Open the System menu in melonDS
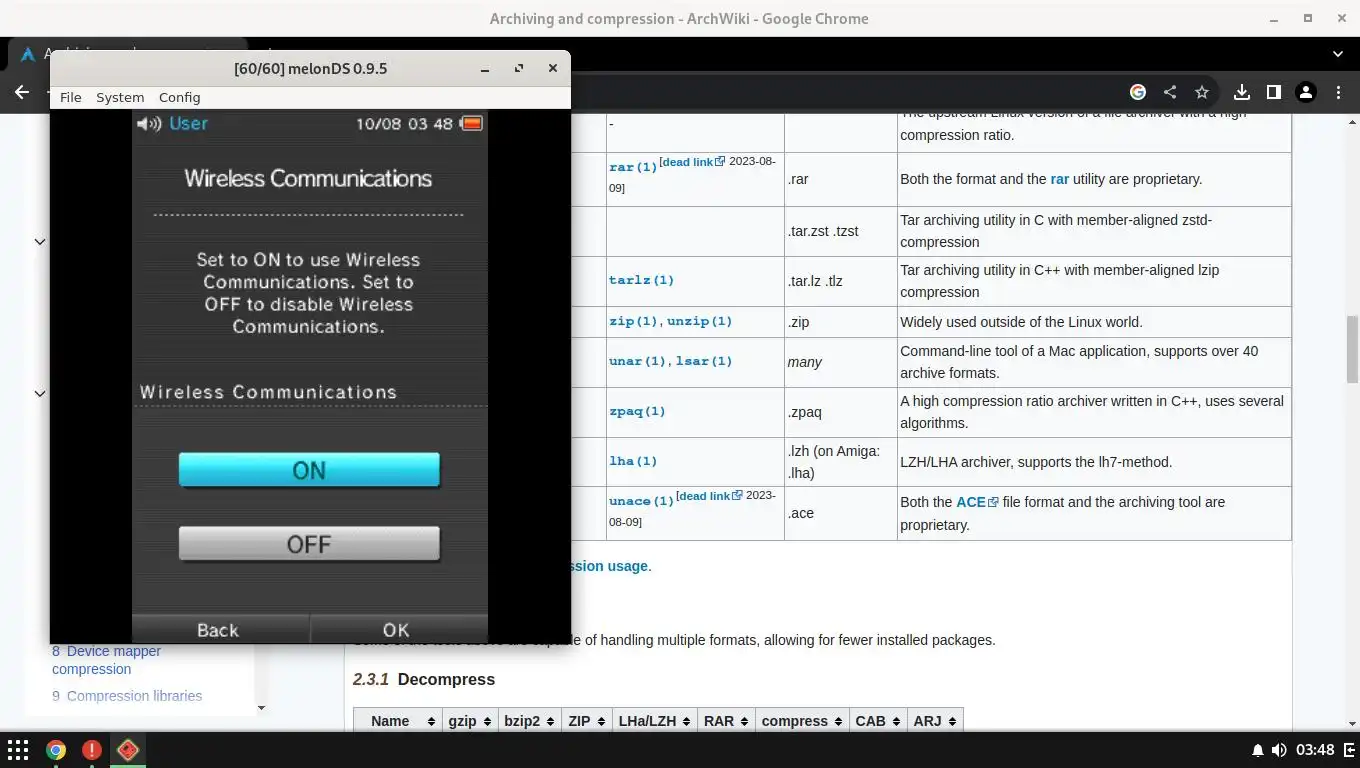 pyautogui.click(x=120, y=97)
